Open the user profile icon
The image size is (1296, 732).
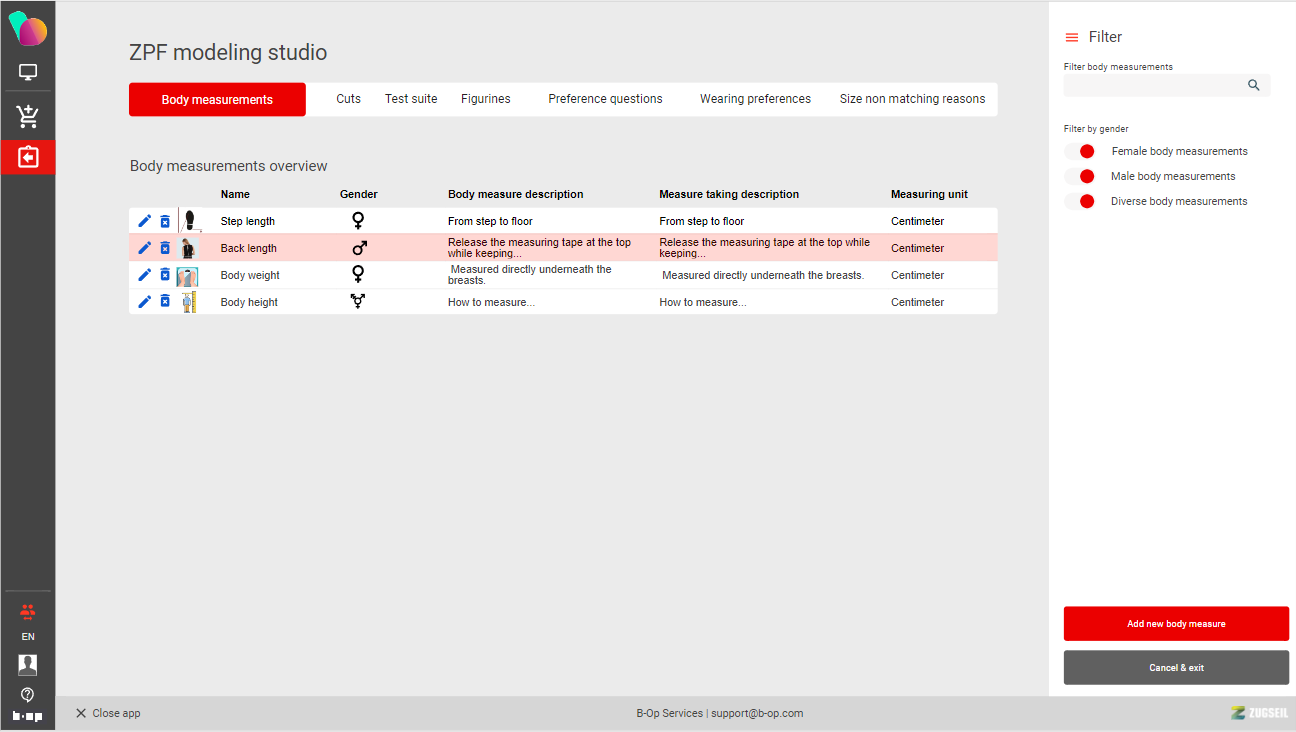tap(28, 665)
